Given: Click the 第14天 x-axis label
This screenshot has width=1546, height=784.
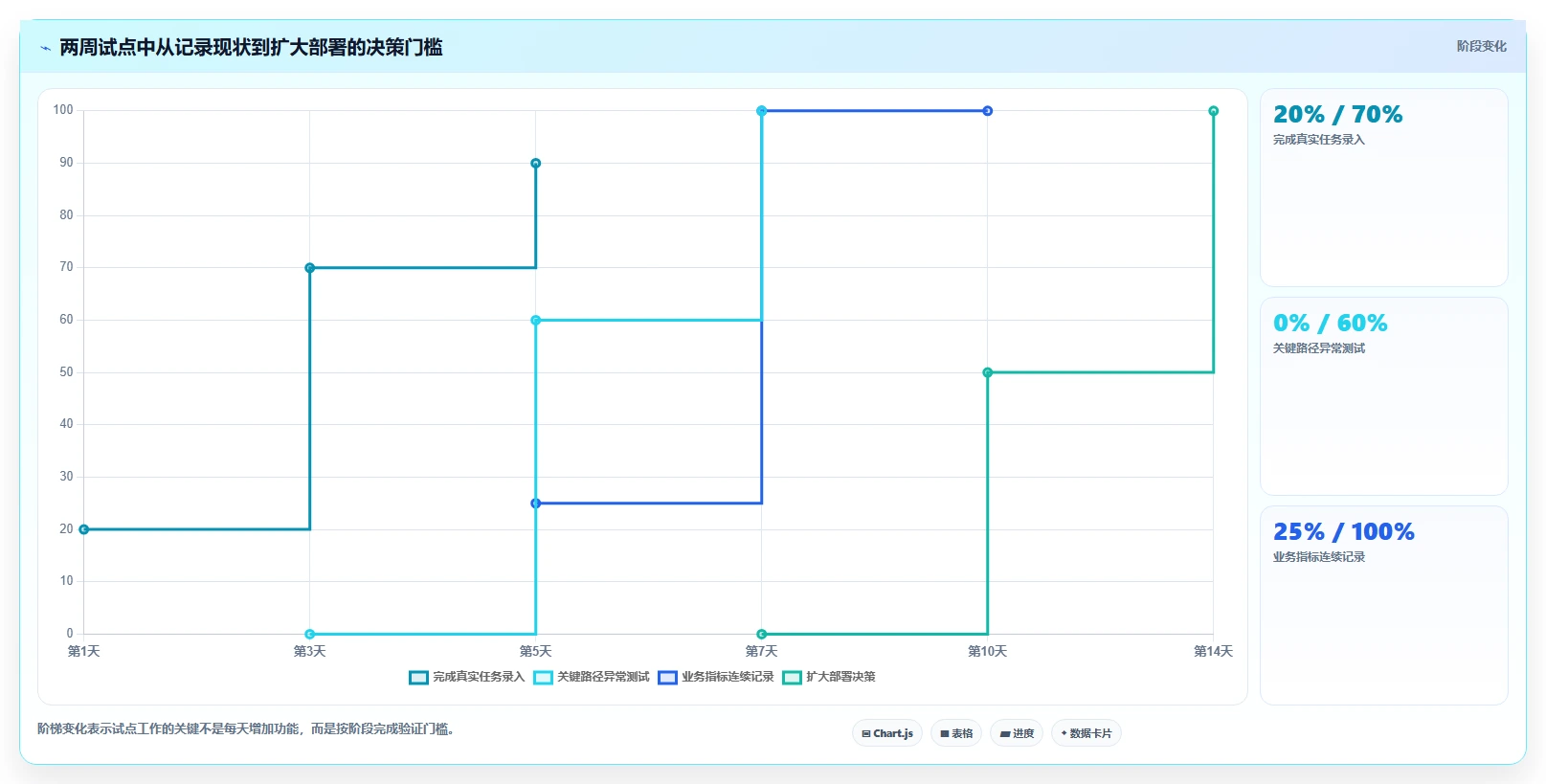Looking at the screenshot, I should click(x=1214, y=652).
